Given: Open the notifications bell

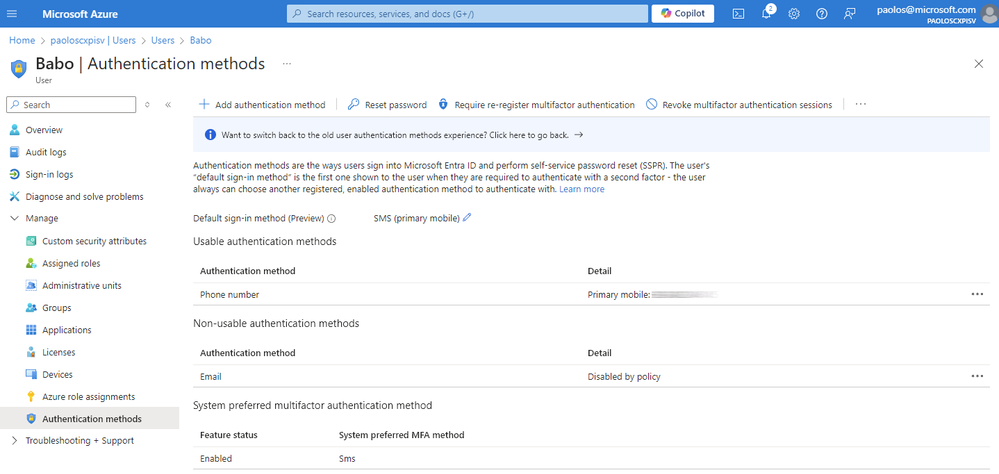Looking at the screenshot, I should 766,13.
